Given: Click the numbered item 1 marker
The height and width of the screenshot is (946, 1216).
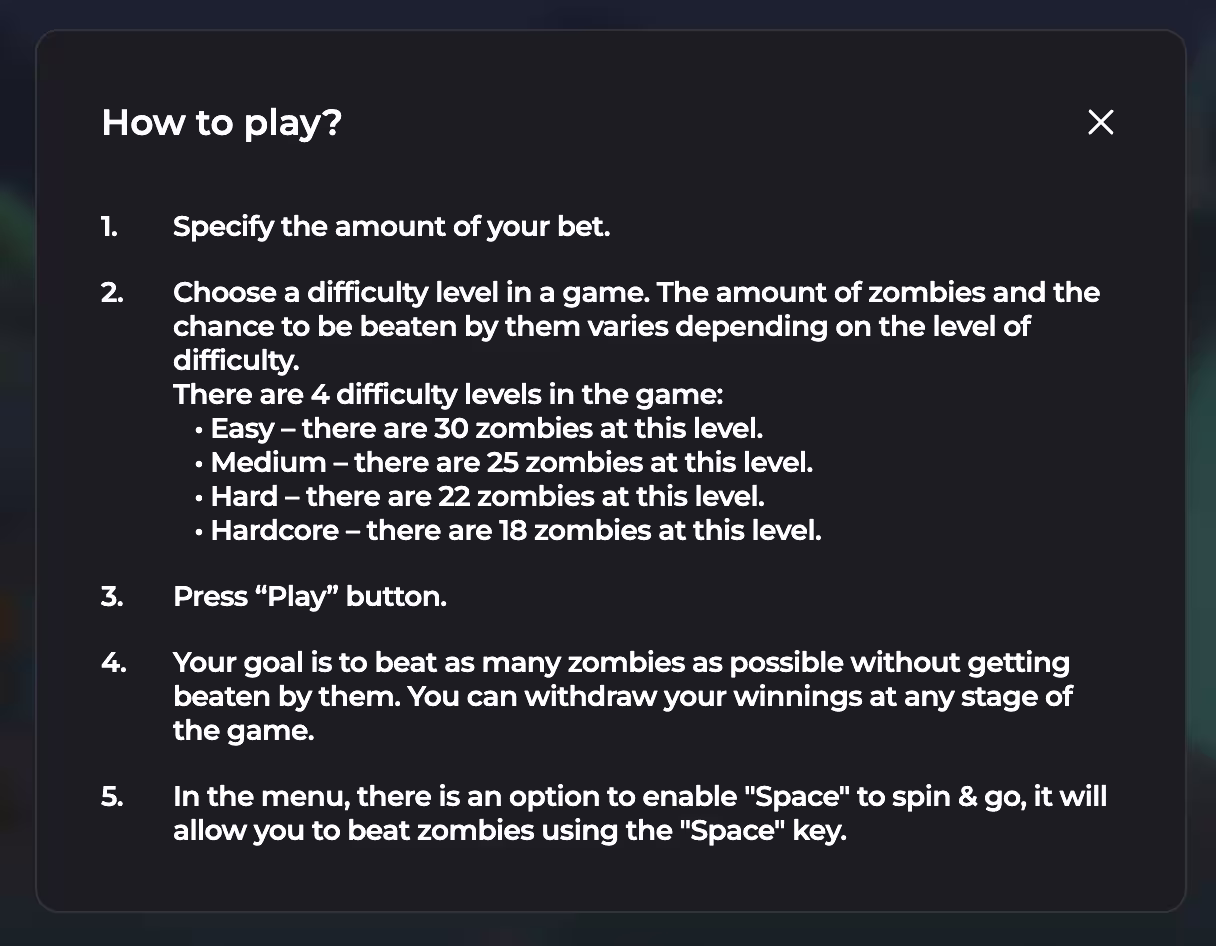Looking at the screenshot, I should coord(108,227).
